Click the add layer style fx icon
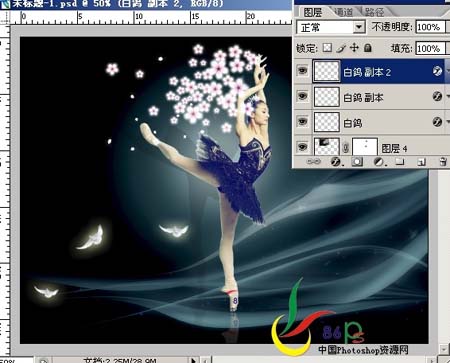The image size is (450, 363). tap(335, 162)
